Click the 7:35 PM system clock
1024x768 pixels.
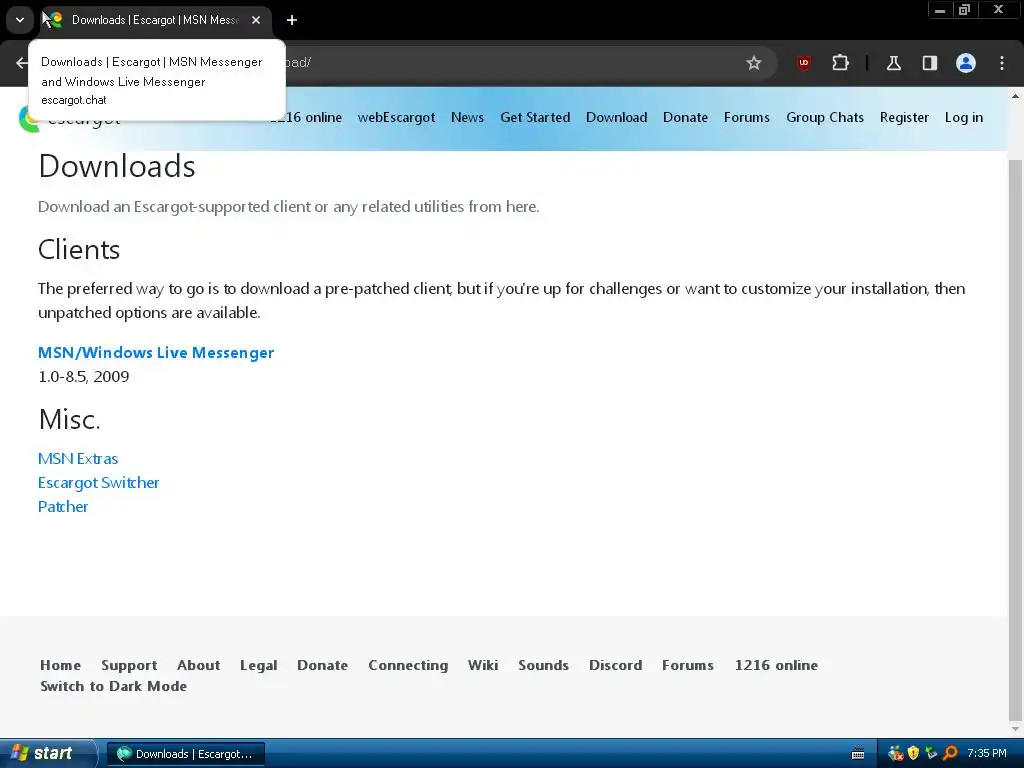click(987, 754)
